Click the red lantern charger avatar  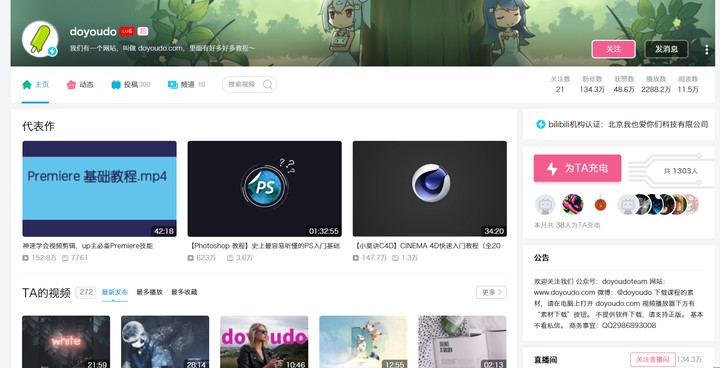point(600,204)
